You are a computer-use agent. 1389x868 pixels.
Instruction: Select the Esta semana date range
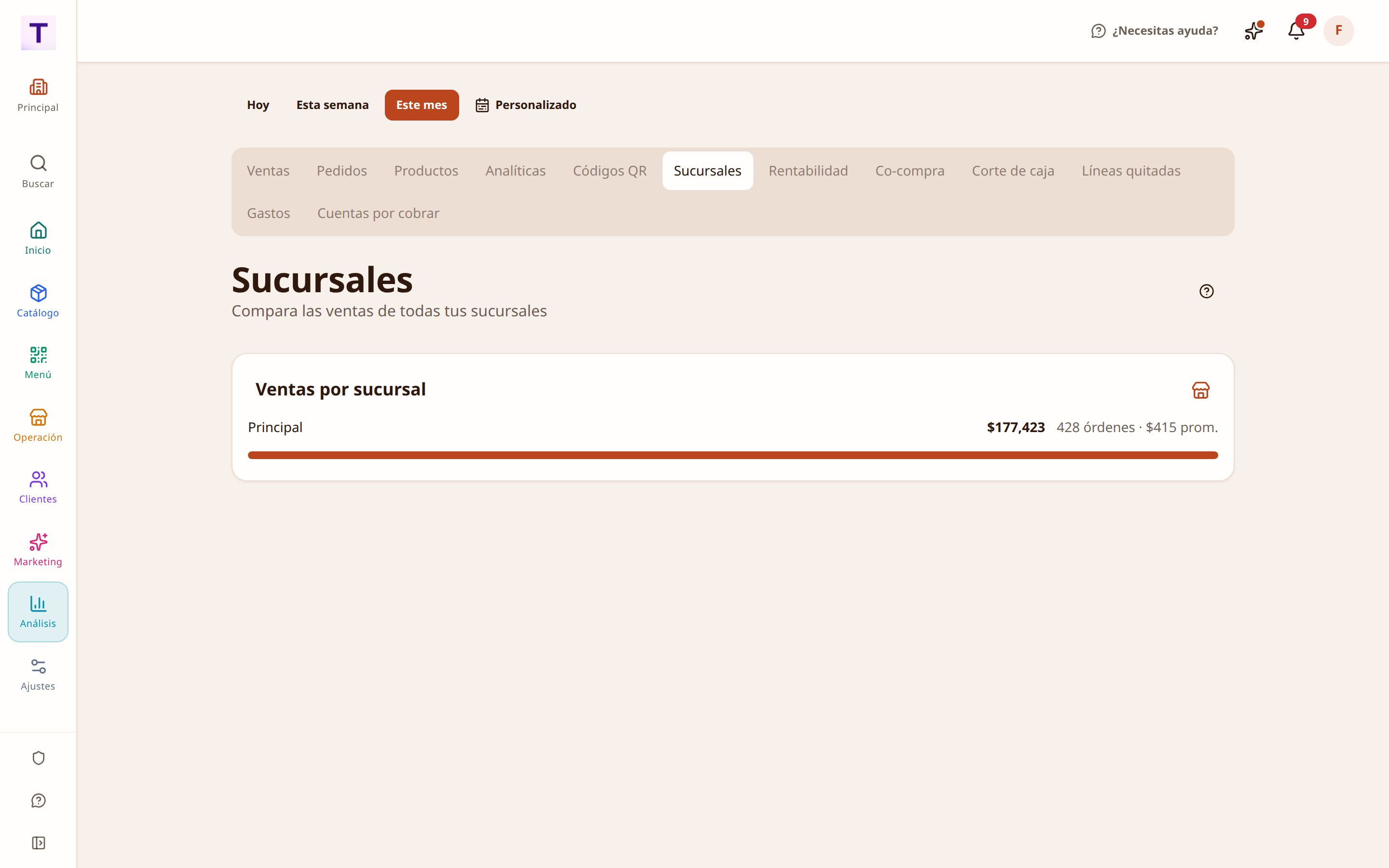(332, 105)
